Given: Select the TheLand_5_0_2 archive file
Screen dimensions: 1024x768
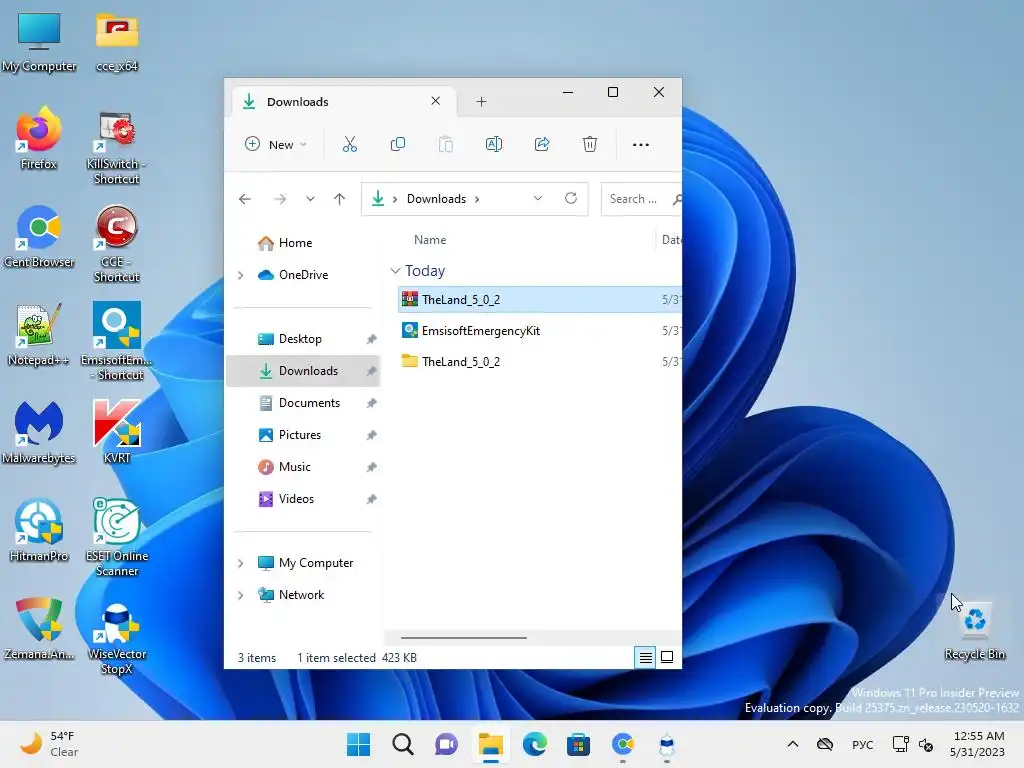Looking at the screenshot, I should pos(539,300).
